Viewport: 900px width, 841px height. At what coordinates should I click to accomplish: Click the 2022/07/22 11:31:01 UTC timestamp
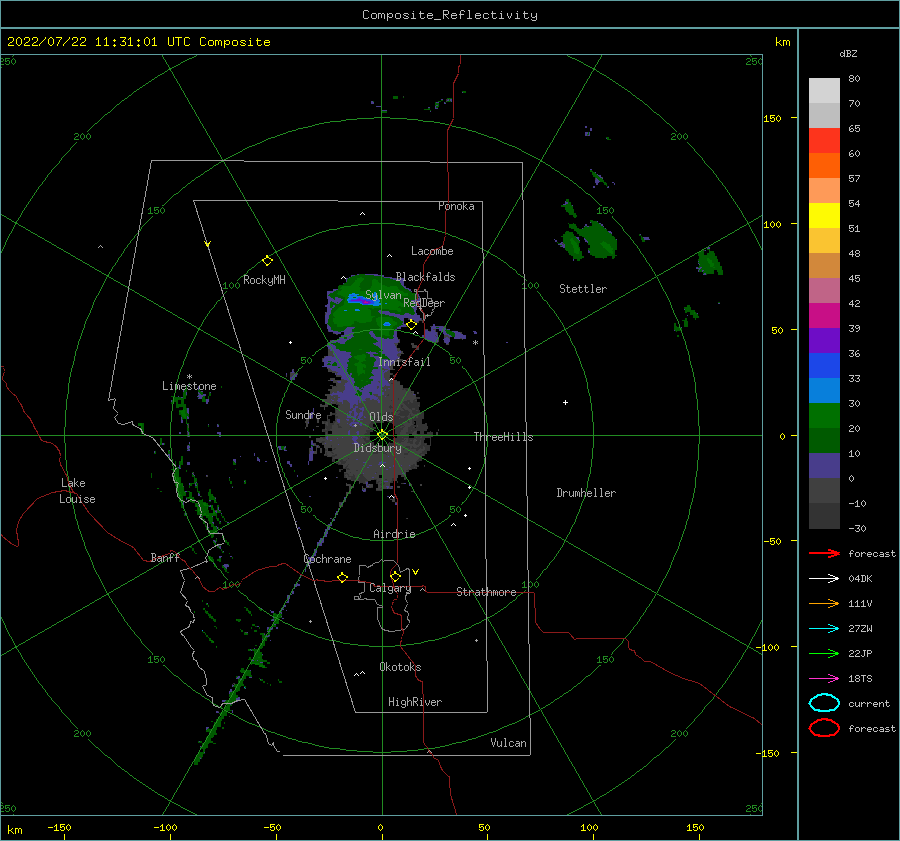[91, 42]
